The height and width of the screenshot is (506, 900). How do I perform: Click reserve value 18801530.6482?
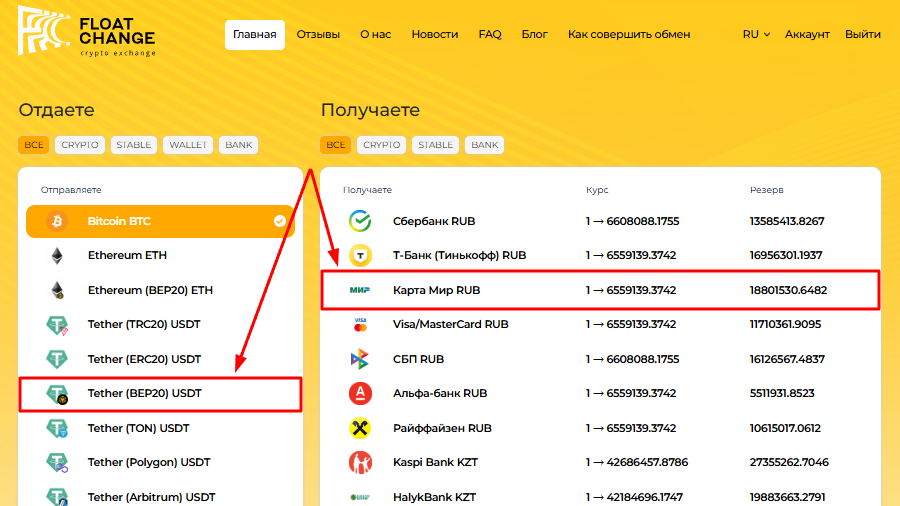(788, 290)
